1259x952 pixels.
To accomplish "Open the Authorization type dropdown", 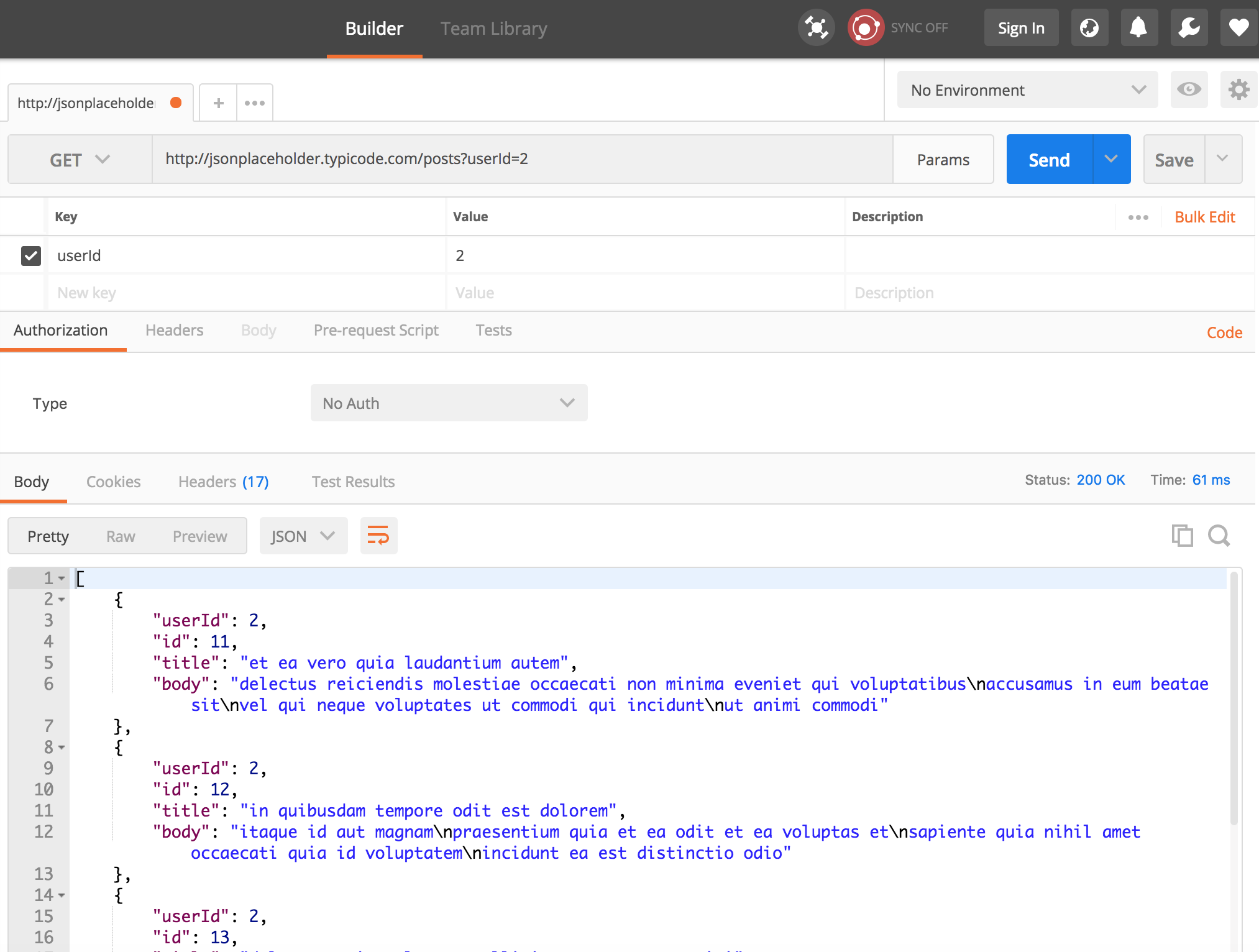I will pos(447,402).
